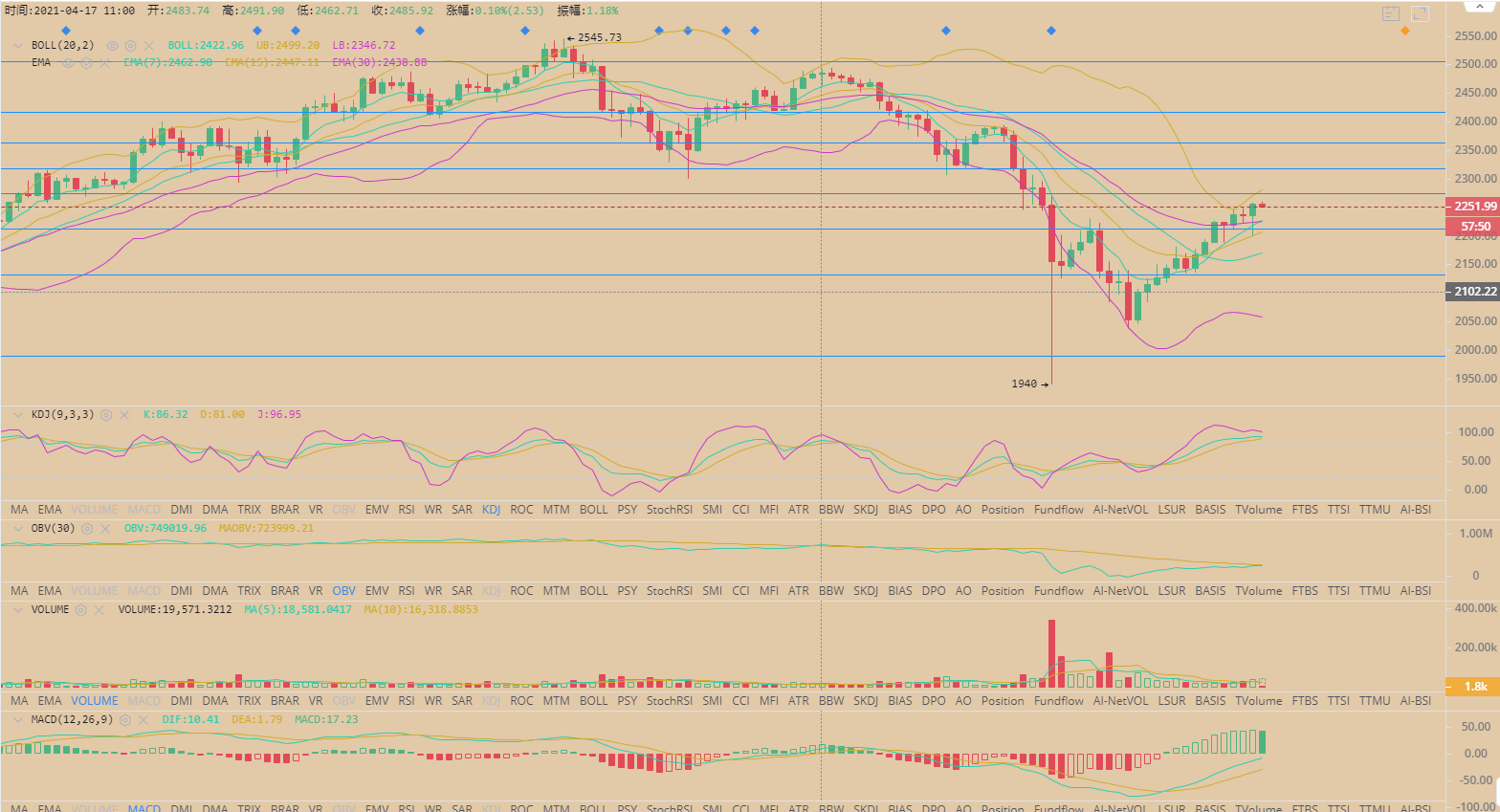Screen dimensions: 1500x812
Task: Click the fullscreen chart icon
Action: pos(1420,13)
